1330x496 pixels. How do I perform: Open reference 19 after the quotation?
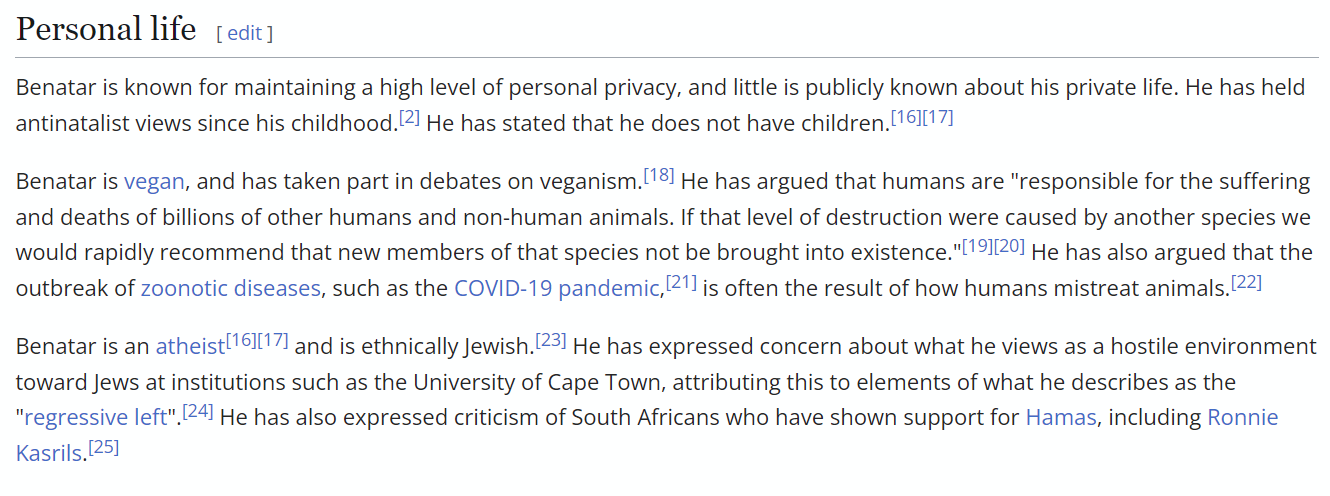(978, 246)
